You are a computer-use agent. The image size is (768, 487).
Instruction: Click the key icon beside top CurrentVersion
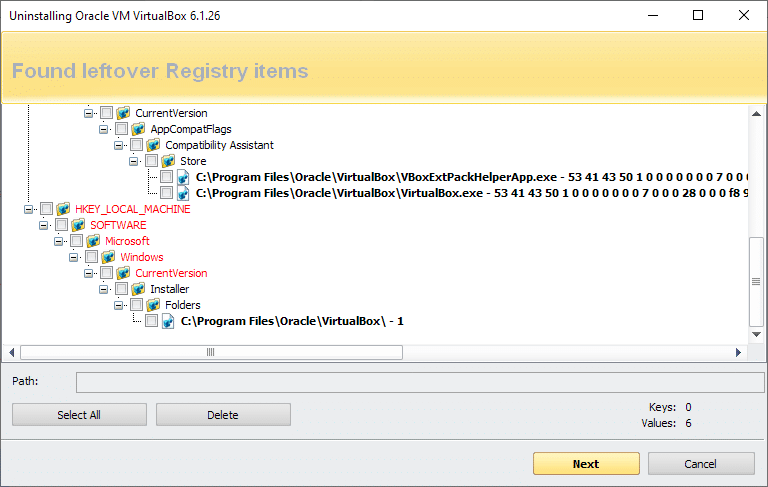[123, 113]
